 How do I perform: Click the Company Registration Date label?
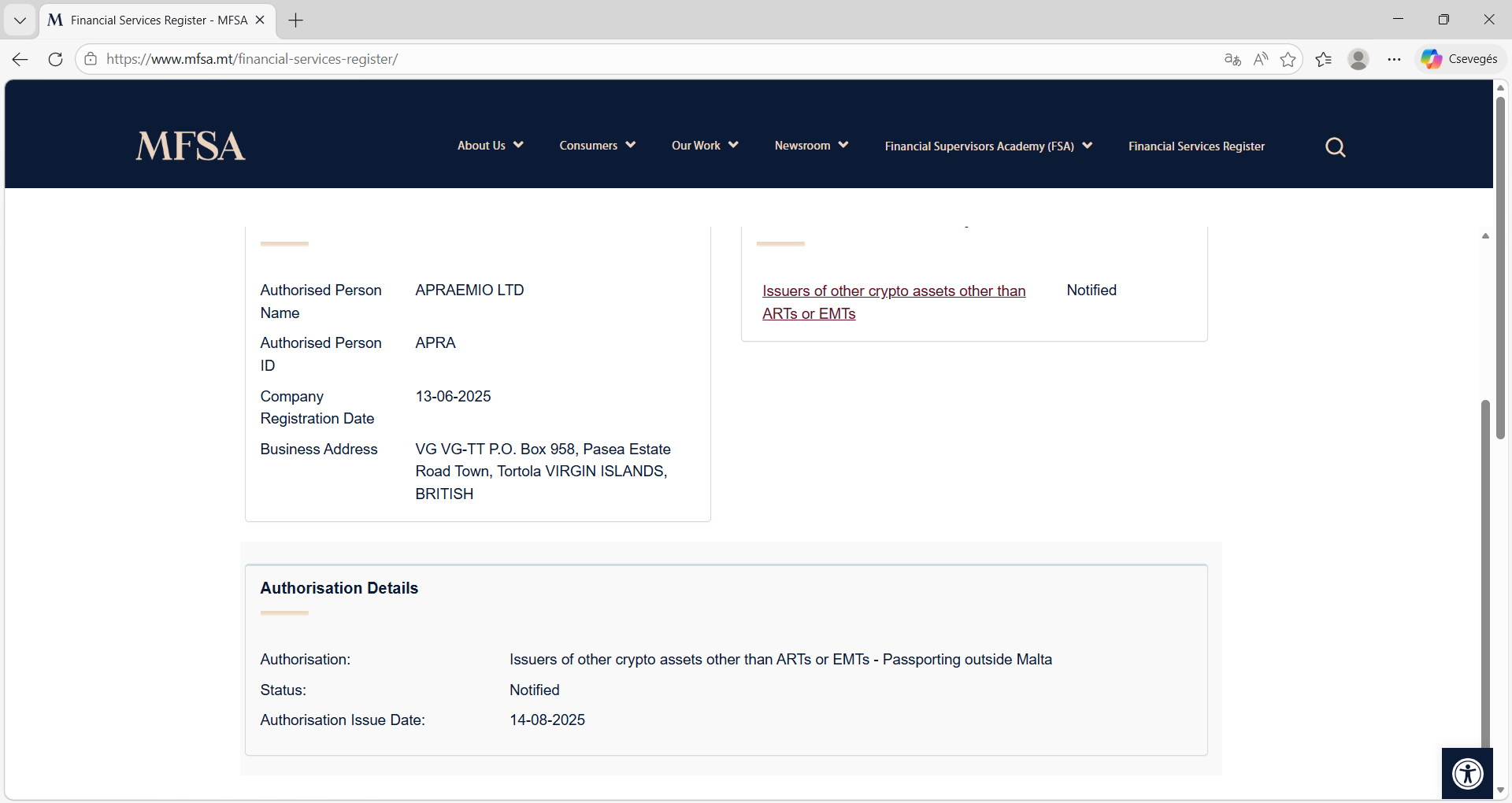pos(317,408)
